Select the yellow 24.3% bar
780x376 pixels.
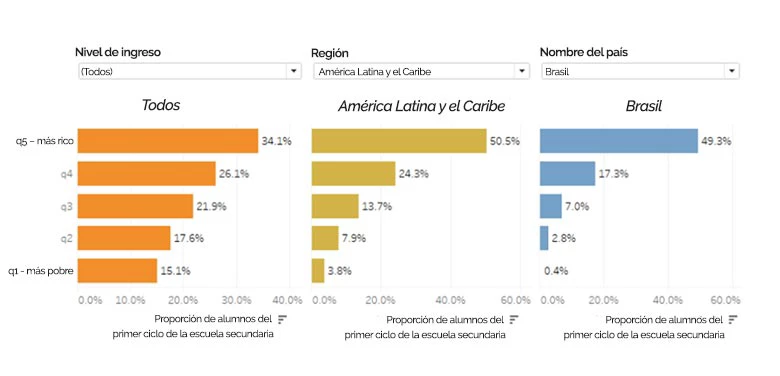pyautogui.click(x=354, y=174)
